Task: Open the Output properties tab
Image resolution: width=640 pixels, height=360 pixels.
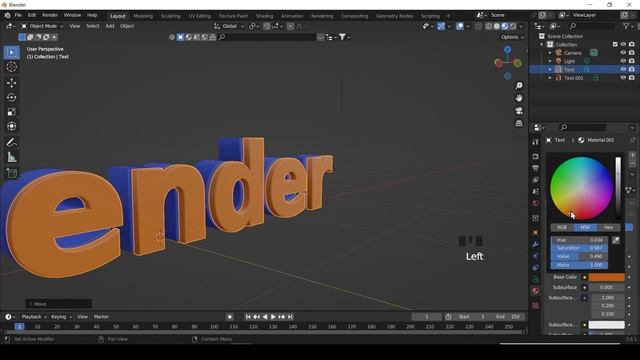Action: click(x=536, y=168)
